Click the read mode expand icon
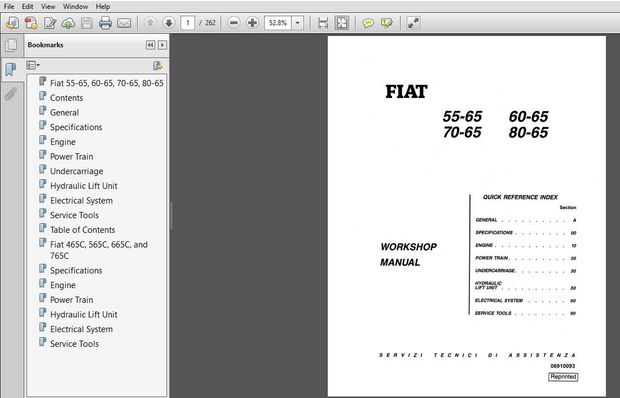Image resolution: width=620 pixels, height=398 pixels. pos(413,23)
